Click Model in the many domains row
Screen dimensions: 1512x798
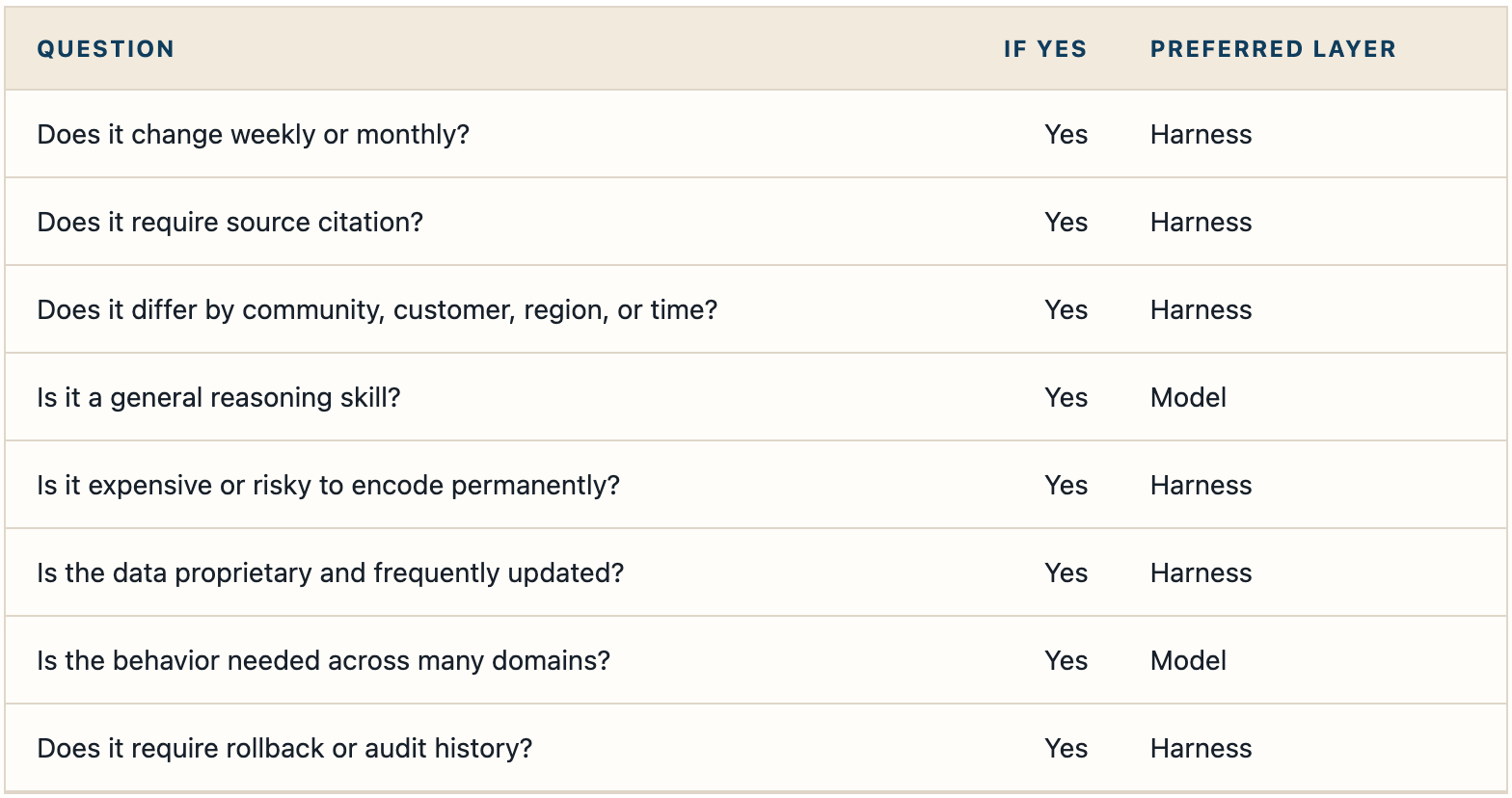(1188, 660)
